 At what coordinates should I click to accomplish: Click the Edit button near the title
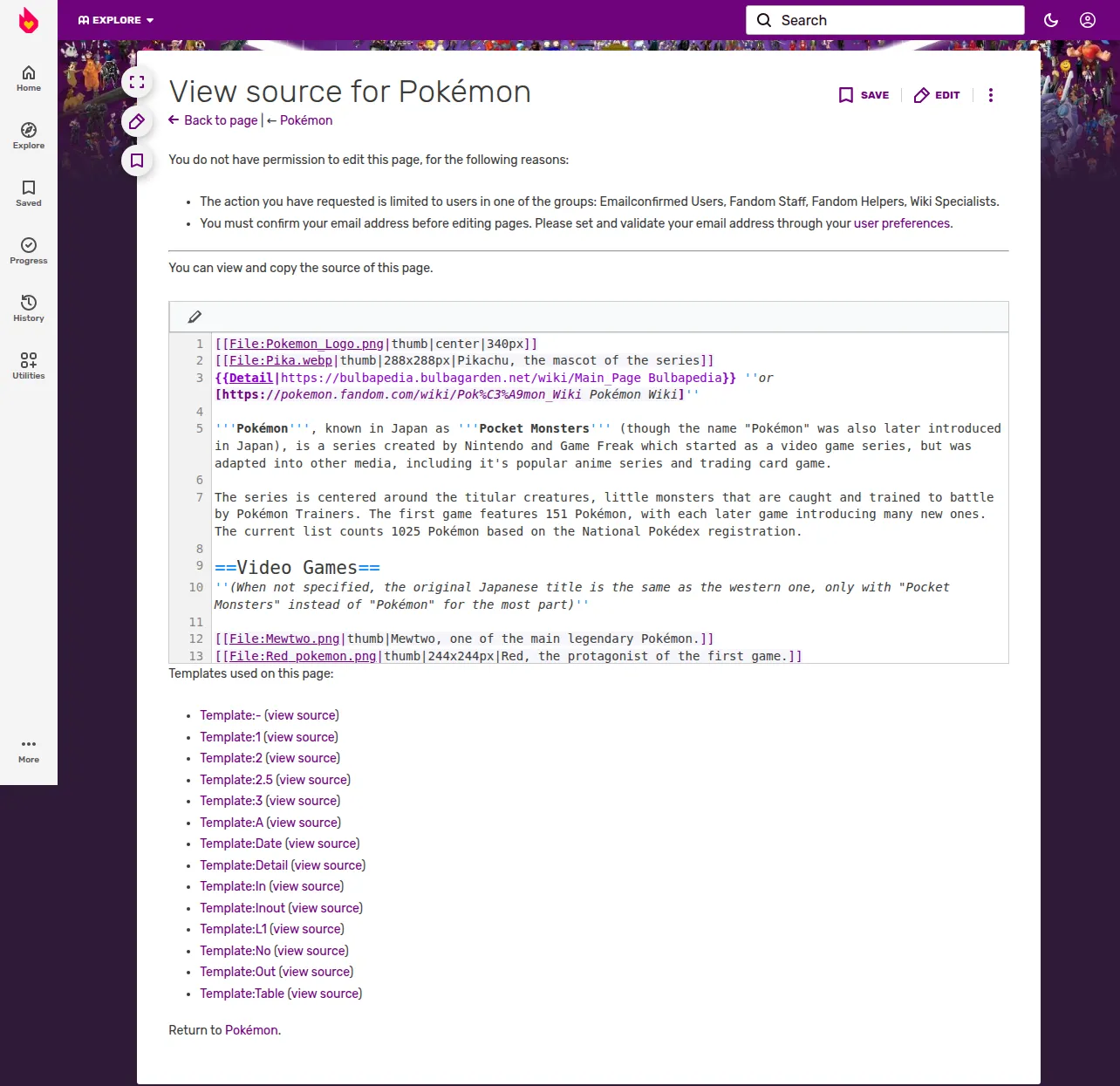pos(937,95)
